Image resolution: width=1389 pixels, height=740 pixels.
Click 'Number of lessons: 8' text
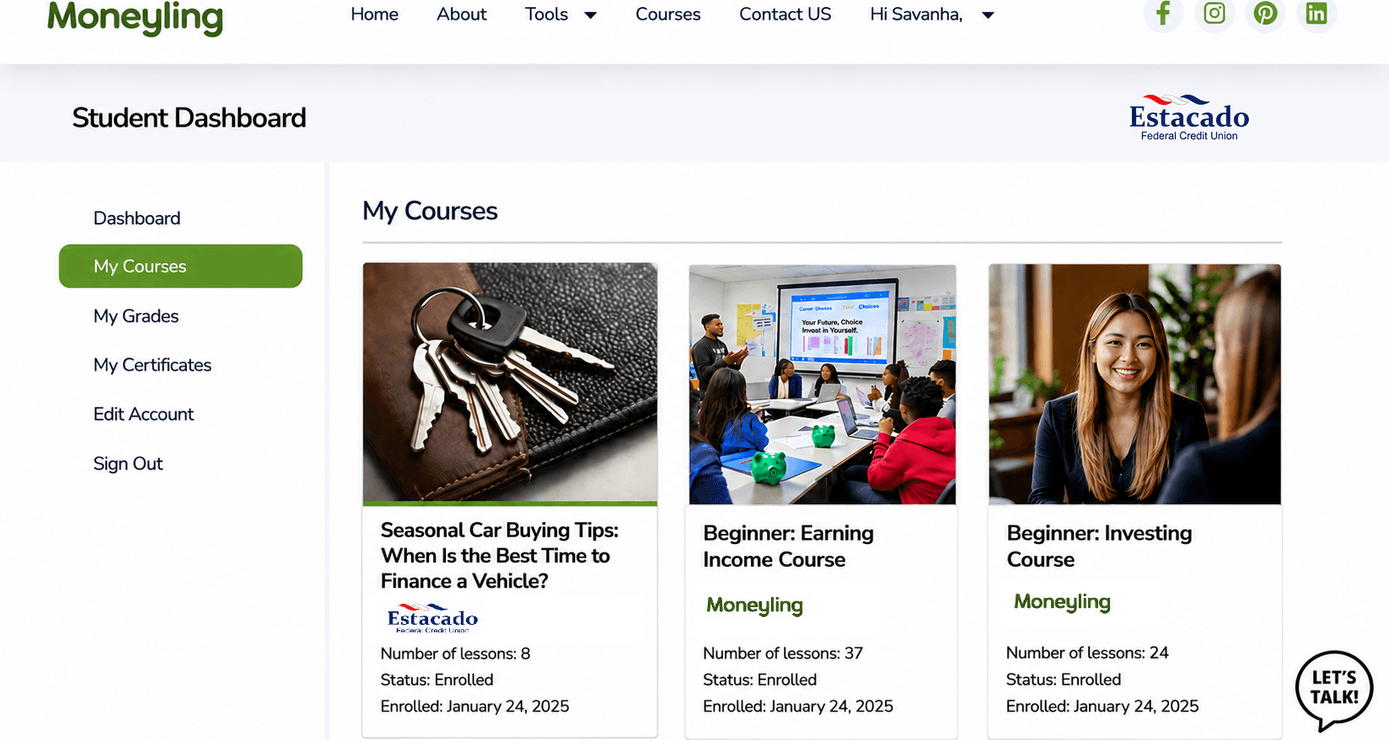click(455, 654)
